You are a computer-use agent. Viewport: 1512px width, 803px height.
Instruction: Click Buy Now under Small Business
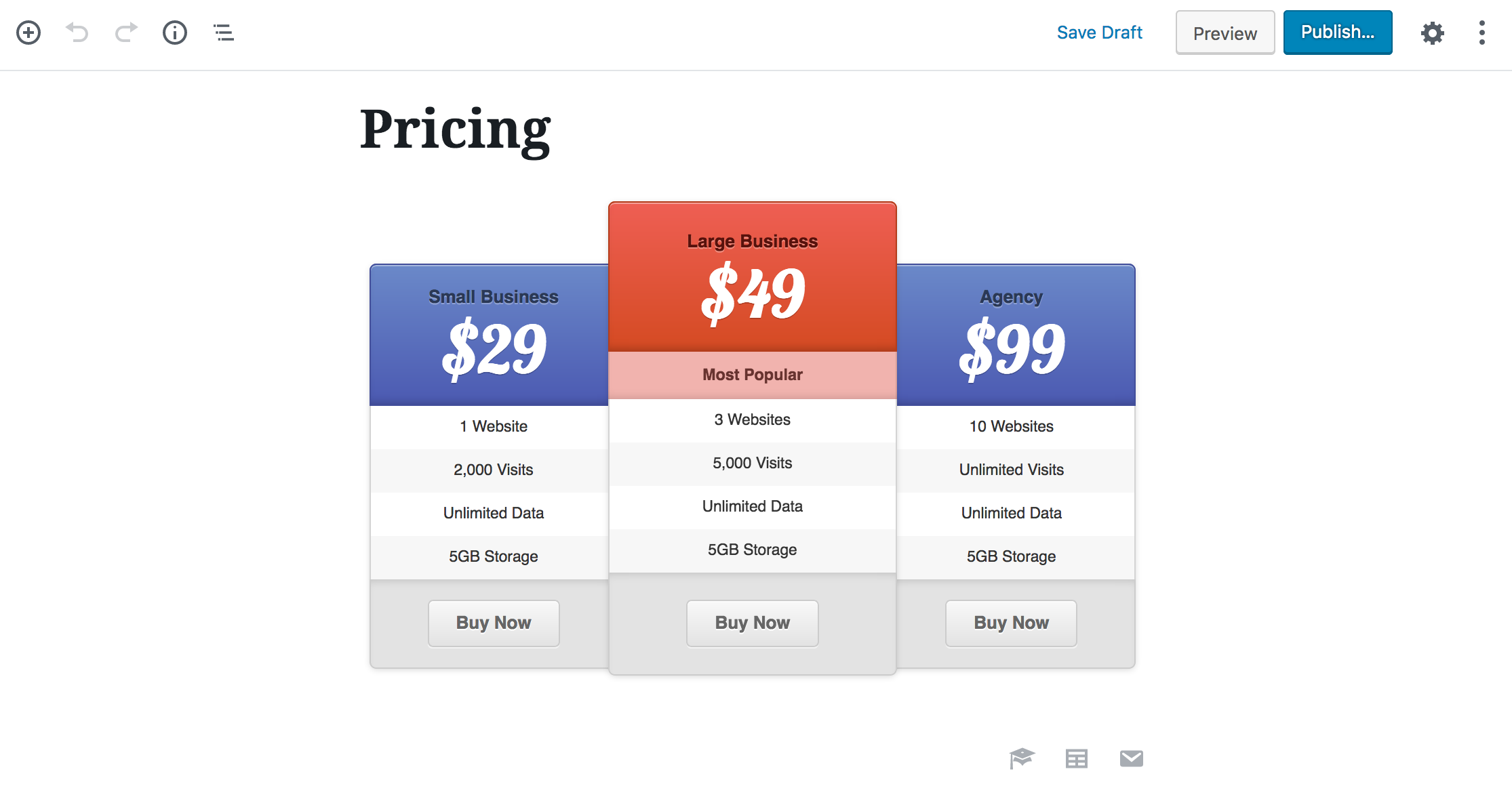pos(494,623)
